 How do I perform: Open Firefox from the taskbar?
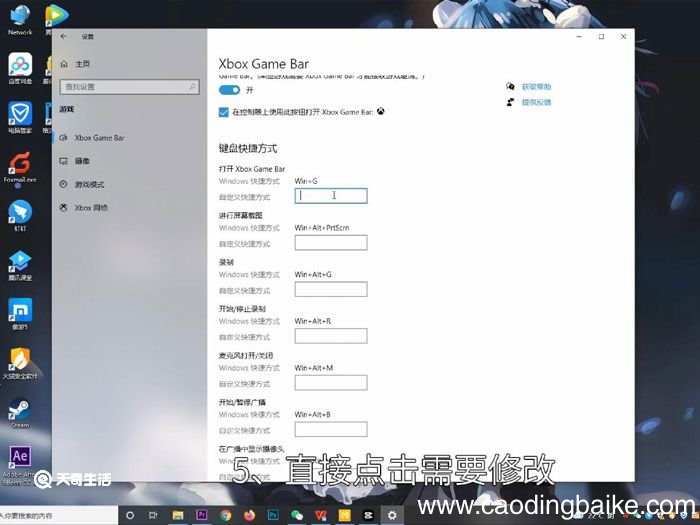point(250,515)
